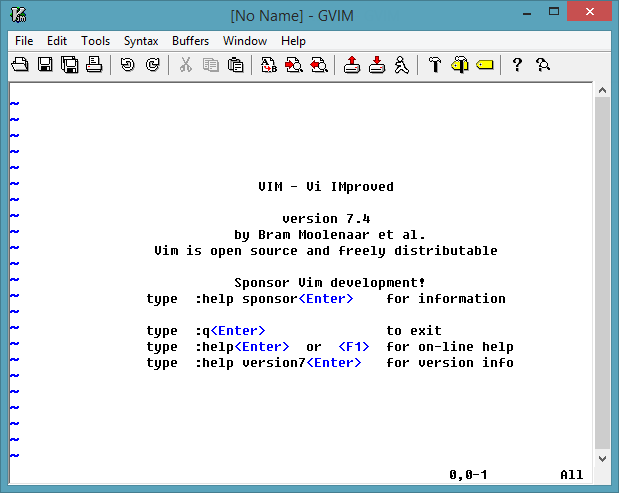Click the scrollbar up arrow
Image resolution: width=619 pixels, height=493 pixels.
pyautogui.click(x=602, y=90)
